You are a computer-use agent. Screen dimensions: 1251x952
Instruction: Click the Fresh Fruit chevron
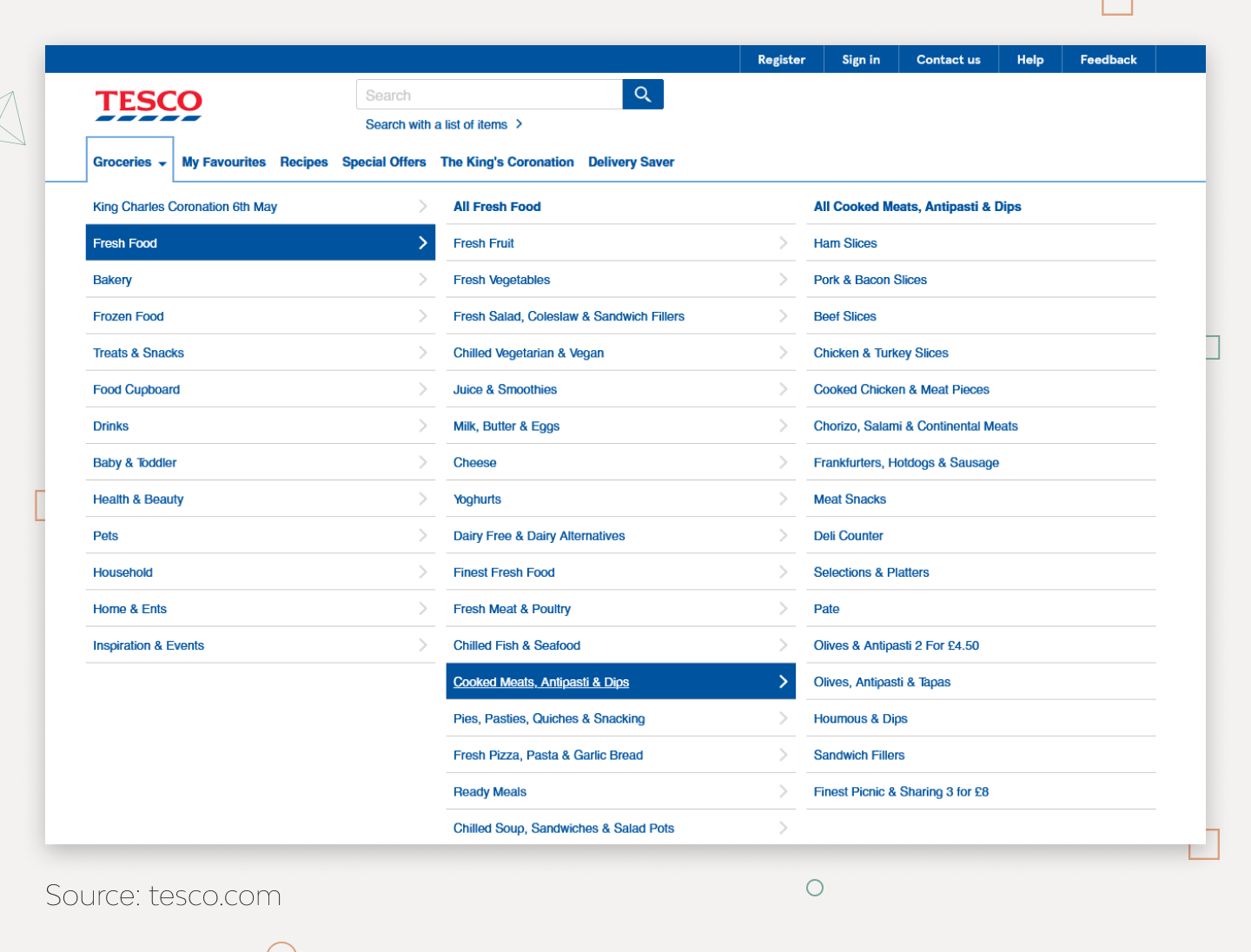point(784,243)
